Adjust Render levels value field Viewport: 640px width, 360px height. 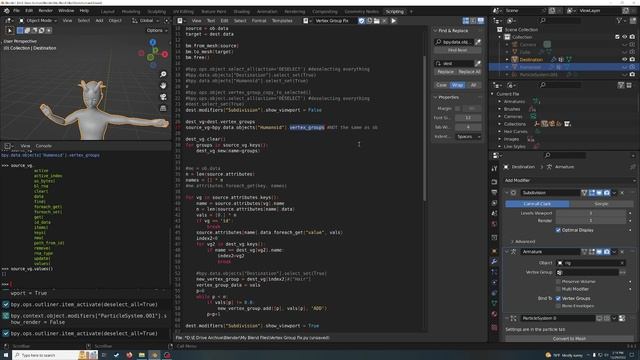(591, 220)
